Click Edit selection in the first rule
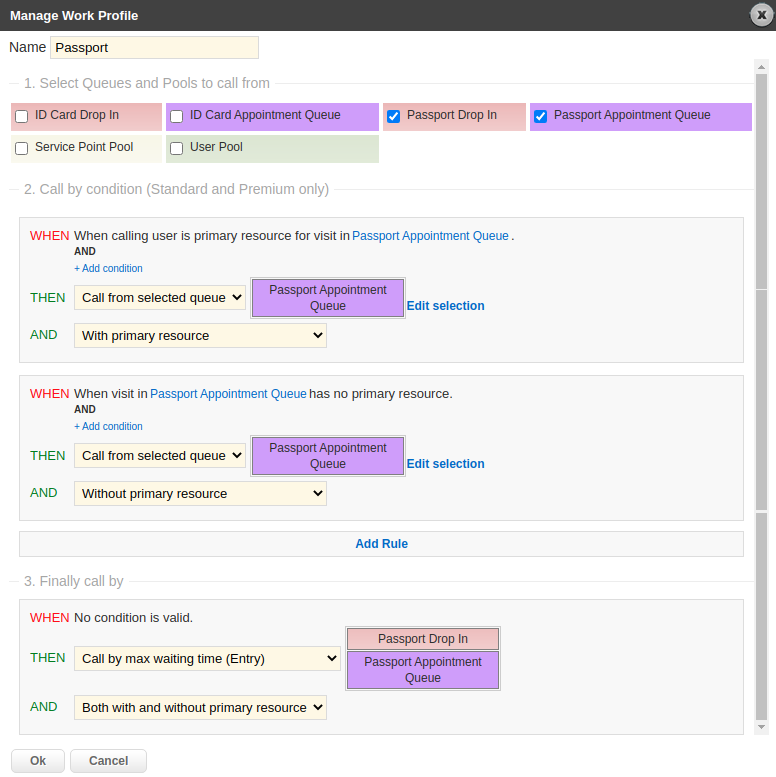Screen dimensions: 776x777 445,306
